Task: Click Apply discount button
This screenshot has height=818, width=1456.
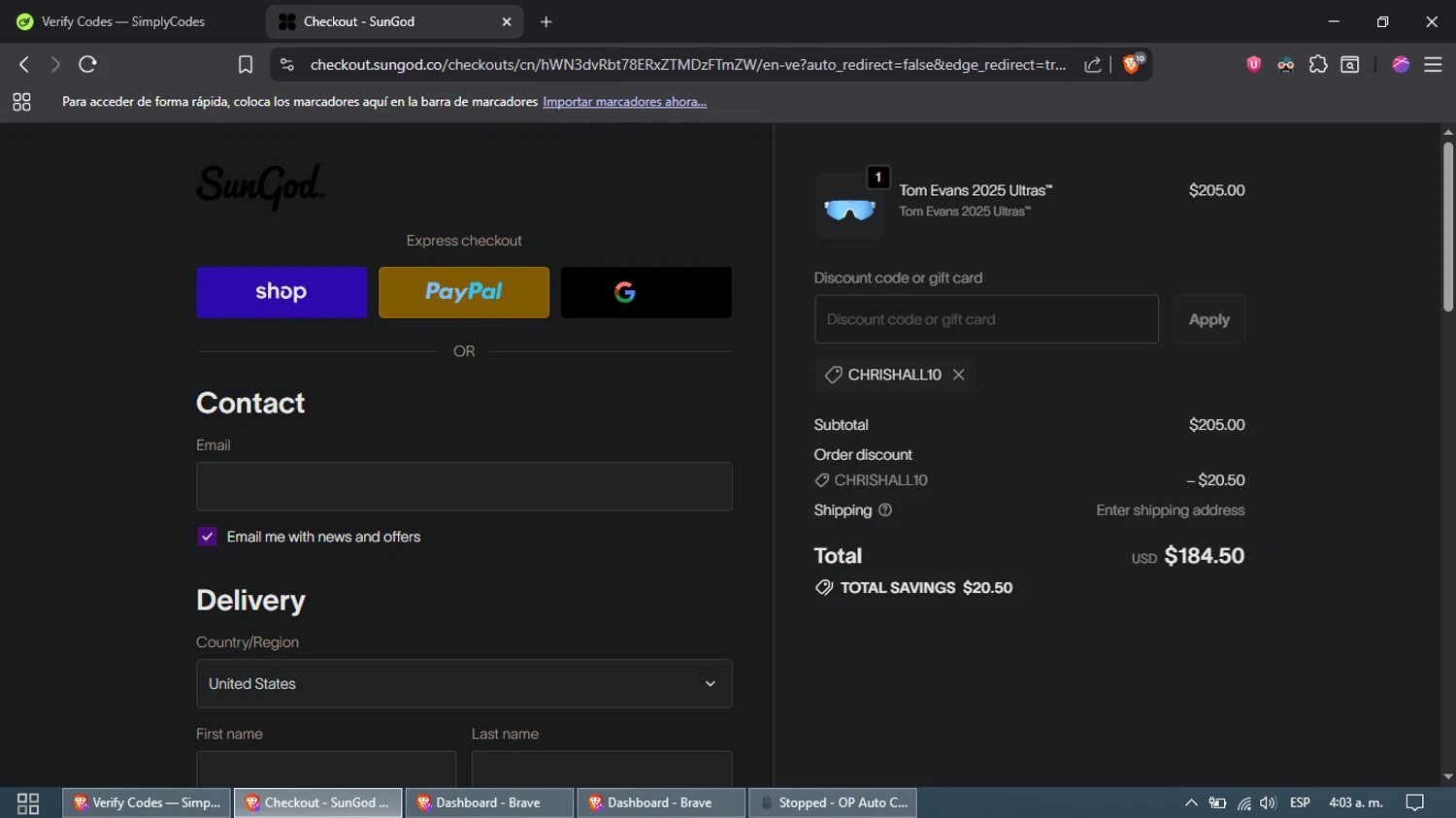Action: 1209,319
